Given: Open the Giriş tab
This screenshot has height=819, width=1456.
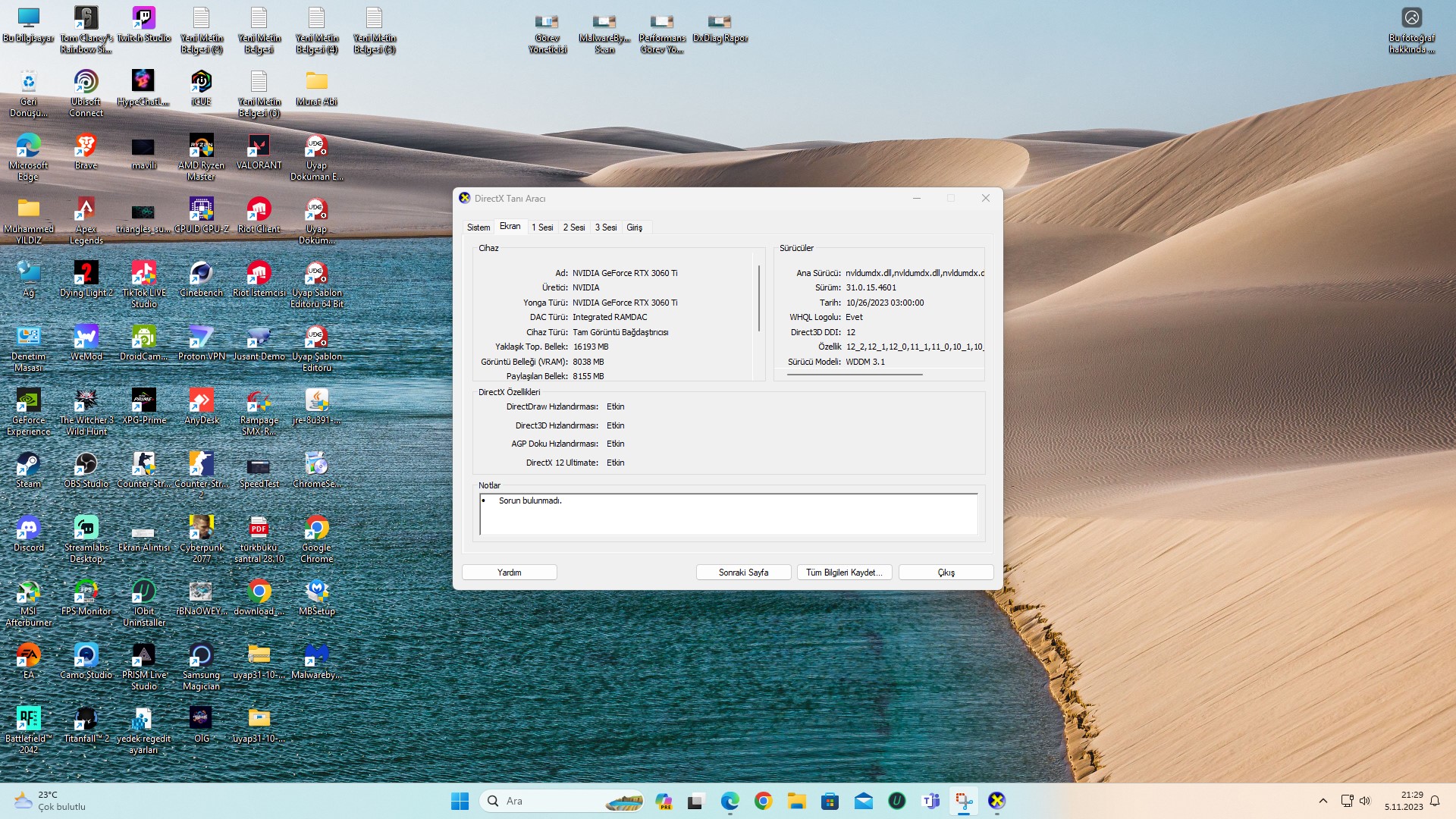Looking at the screenshot, I should pyautogui.click(x=635, y=227).
